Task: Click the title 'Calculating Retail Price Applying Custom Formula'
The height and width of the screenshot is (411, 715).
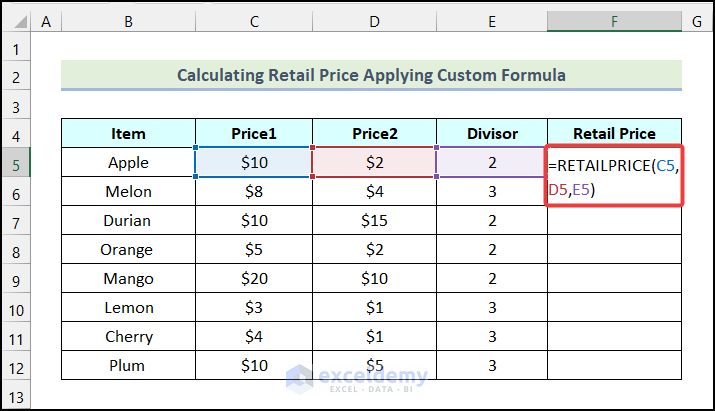Action: (x=371, y=75)
